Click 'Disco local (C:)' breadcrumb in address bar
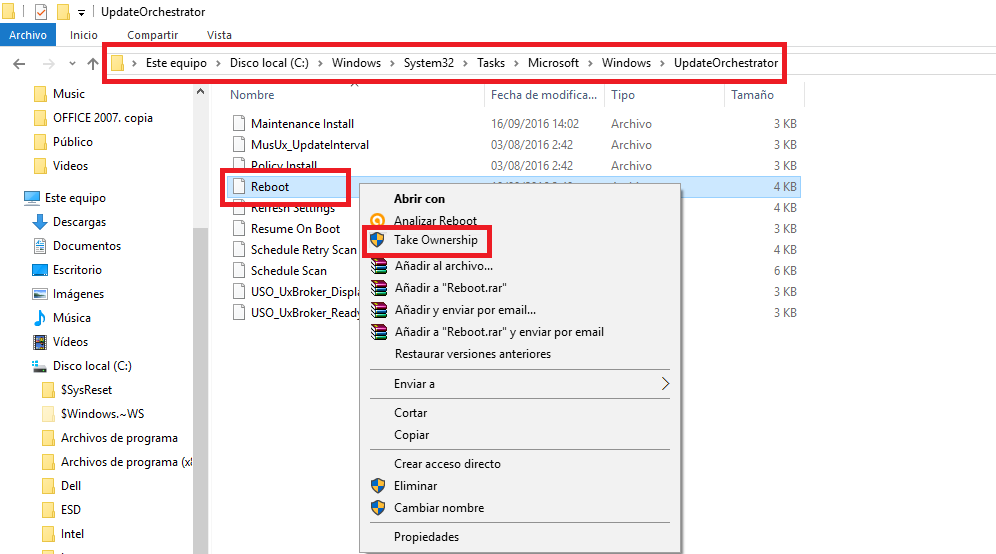Image resolution: width=996 pixels, height=554 pixels. tap(269, 63)
